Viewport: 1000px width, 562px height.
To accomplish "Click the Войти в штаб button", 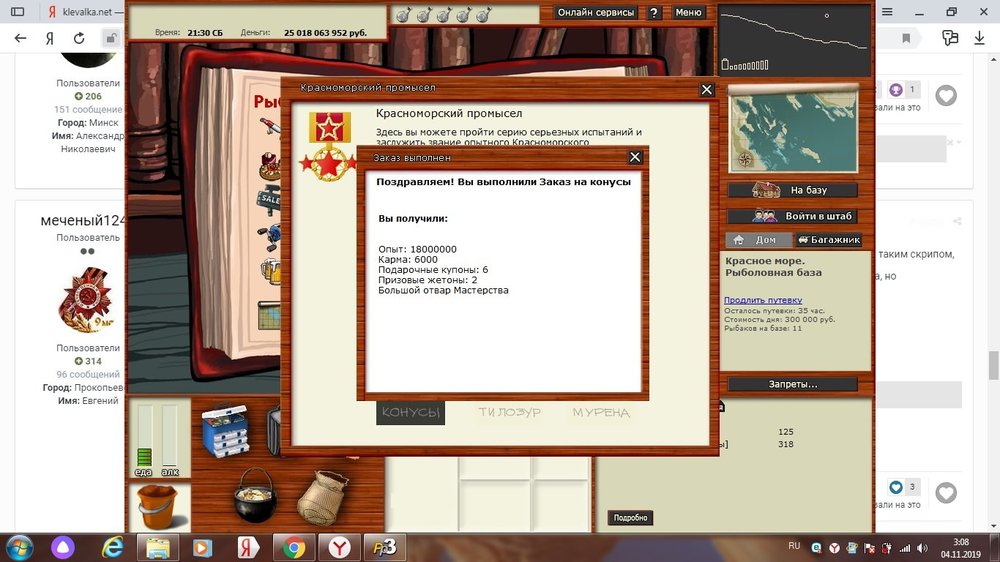I will [792, 216].
